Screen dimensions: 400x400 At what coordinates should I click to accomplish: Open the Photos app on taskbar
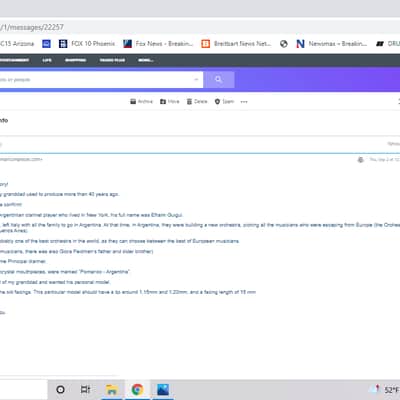163,389
